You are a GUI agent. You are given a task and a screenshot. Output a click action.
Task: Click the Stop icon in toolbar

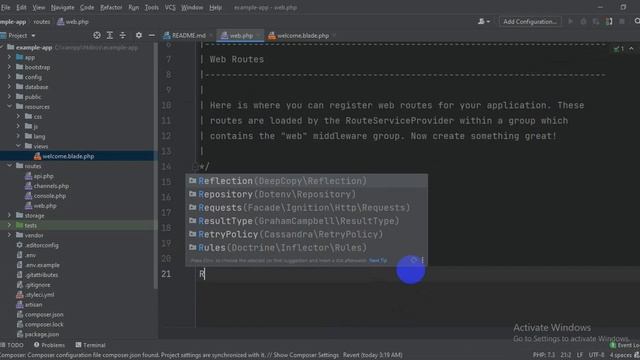tap(622, 22)
